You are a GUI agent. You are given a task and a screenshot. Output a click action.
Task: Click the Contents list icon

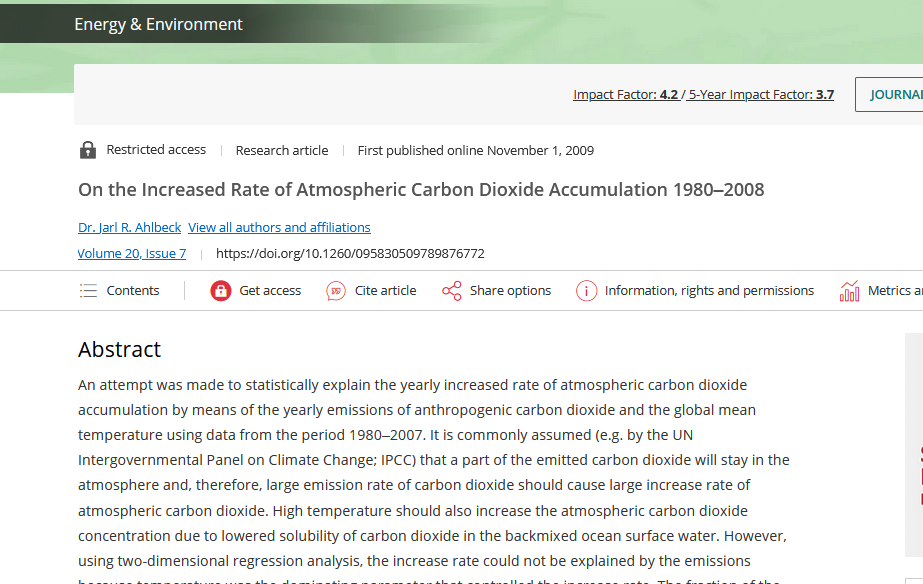coord(89,291)
